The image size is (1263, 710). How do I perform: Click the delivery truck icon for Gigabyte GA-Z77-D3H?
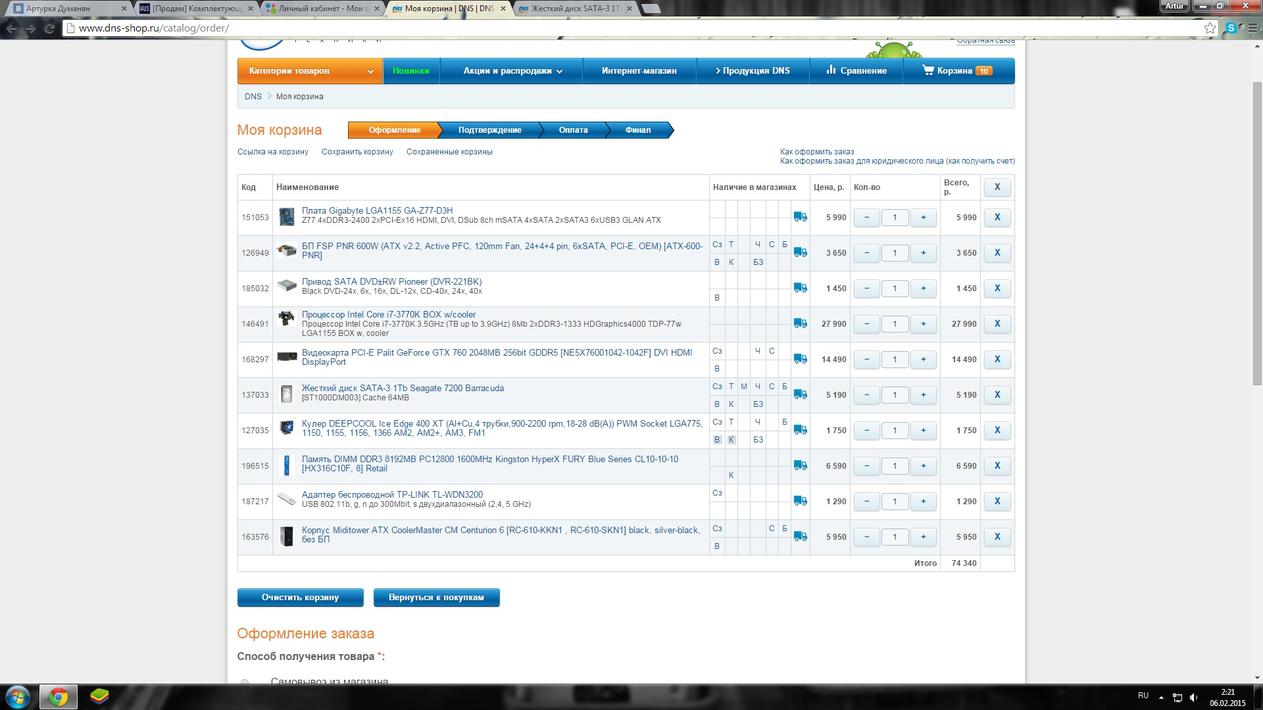800,217
